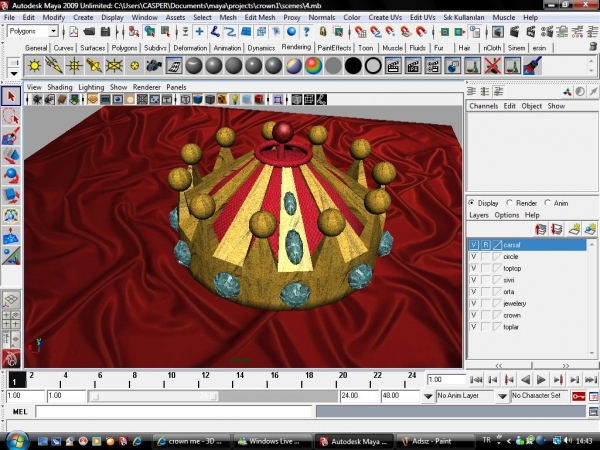Open the Renderer viewport menu
Viewport: 600px width, 450px height.
[147, 87]
